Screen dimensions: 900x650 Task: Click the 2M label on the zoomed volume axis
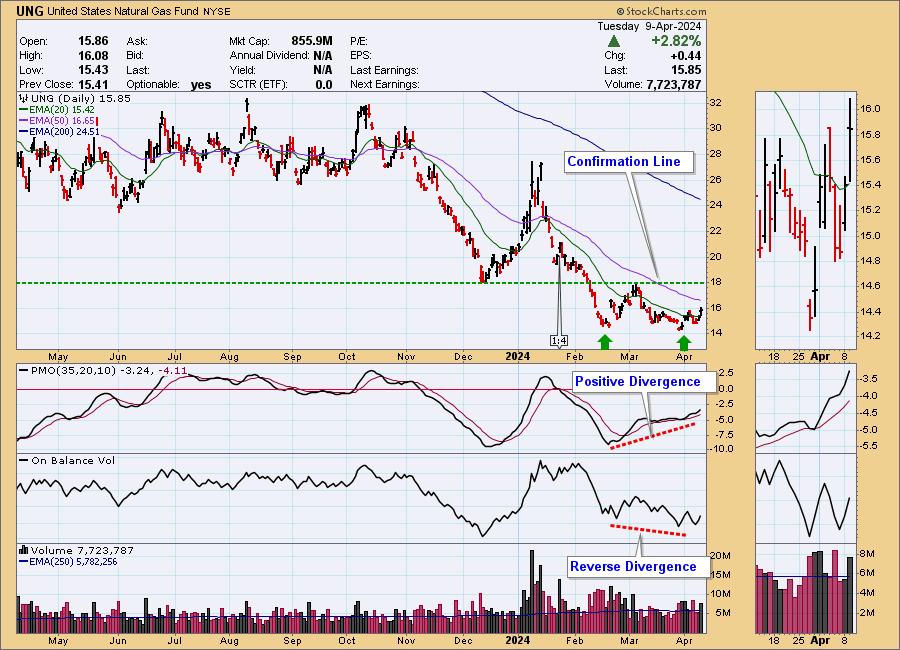[x=867, y=613]
